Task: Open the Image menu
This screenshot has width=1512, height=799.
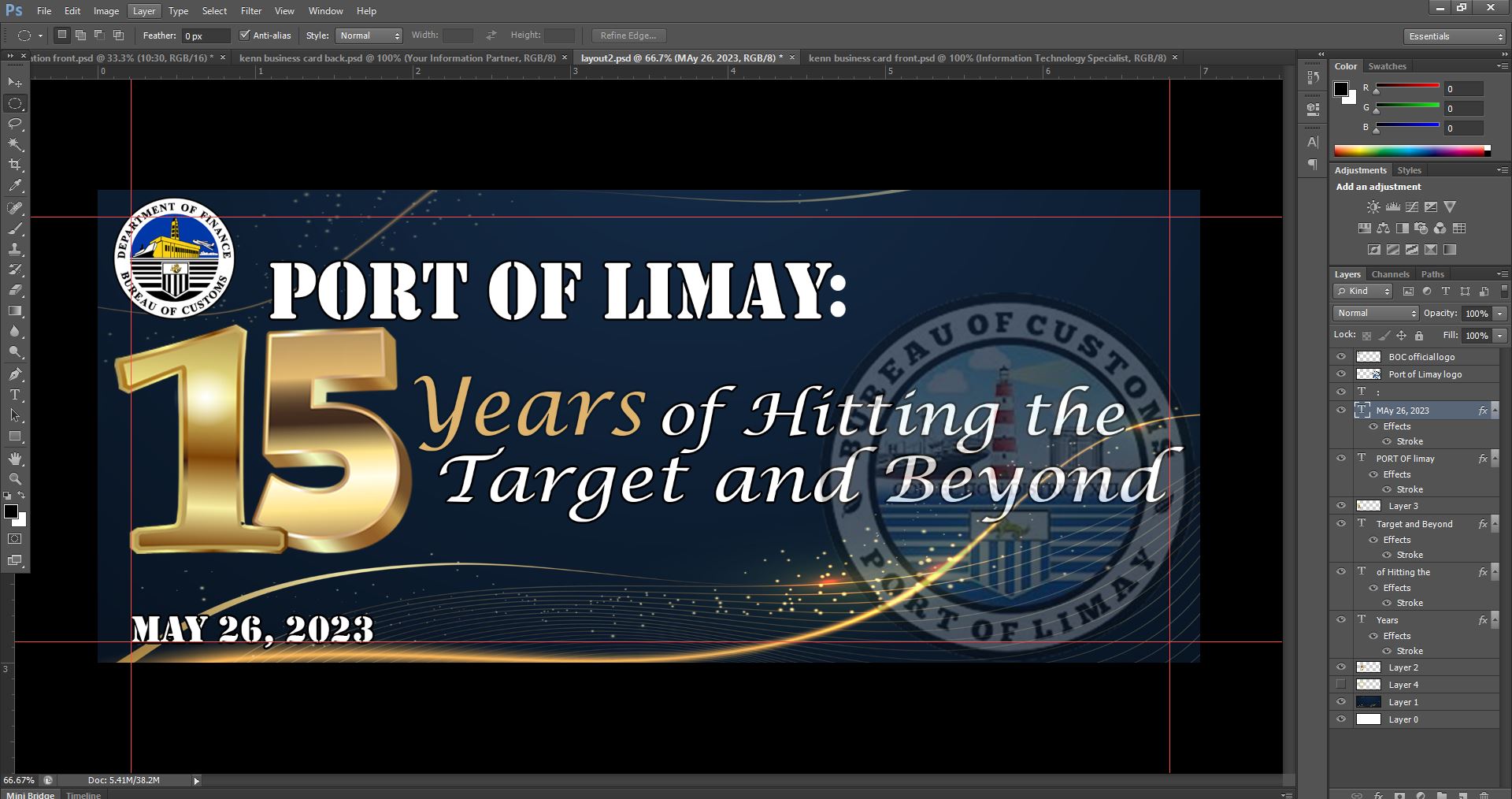Action: [106, 11]
